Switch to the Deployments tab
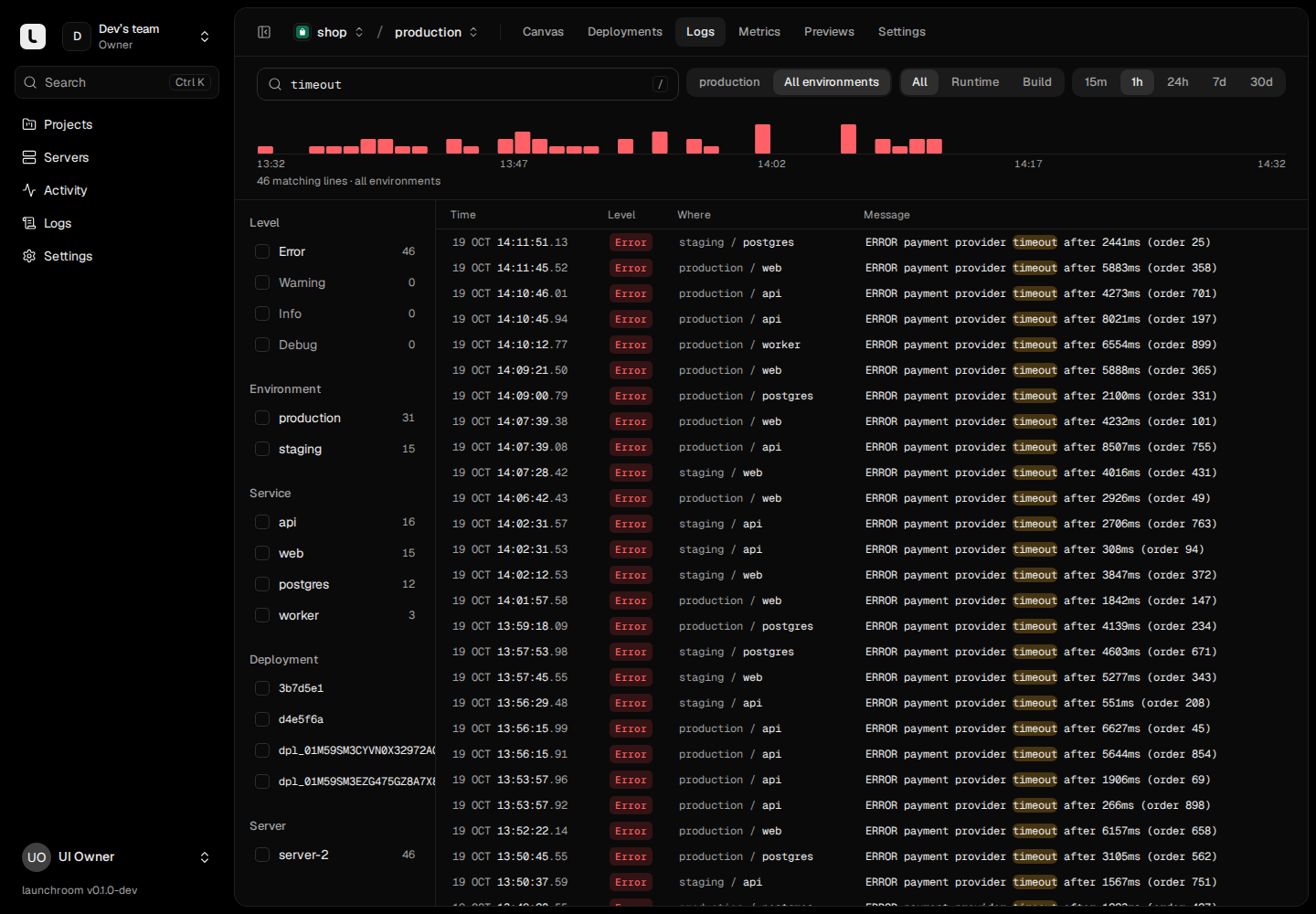 pos(625,32)
